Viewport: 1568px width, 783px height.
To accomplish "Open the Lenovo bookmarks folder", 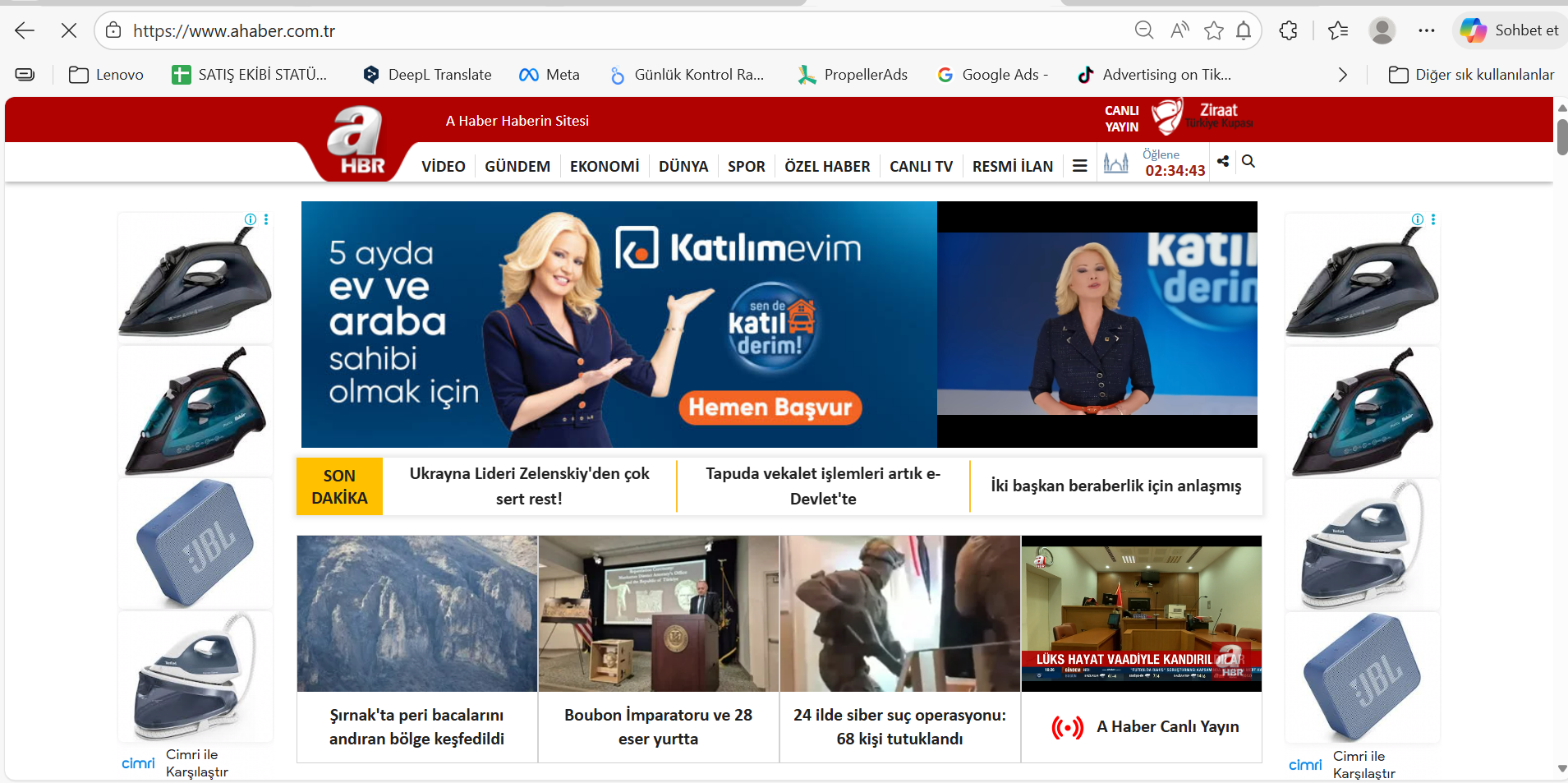I will (106, 75).
